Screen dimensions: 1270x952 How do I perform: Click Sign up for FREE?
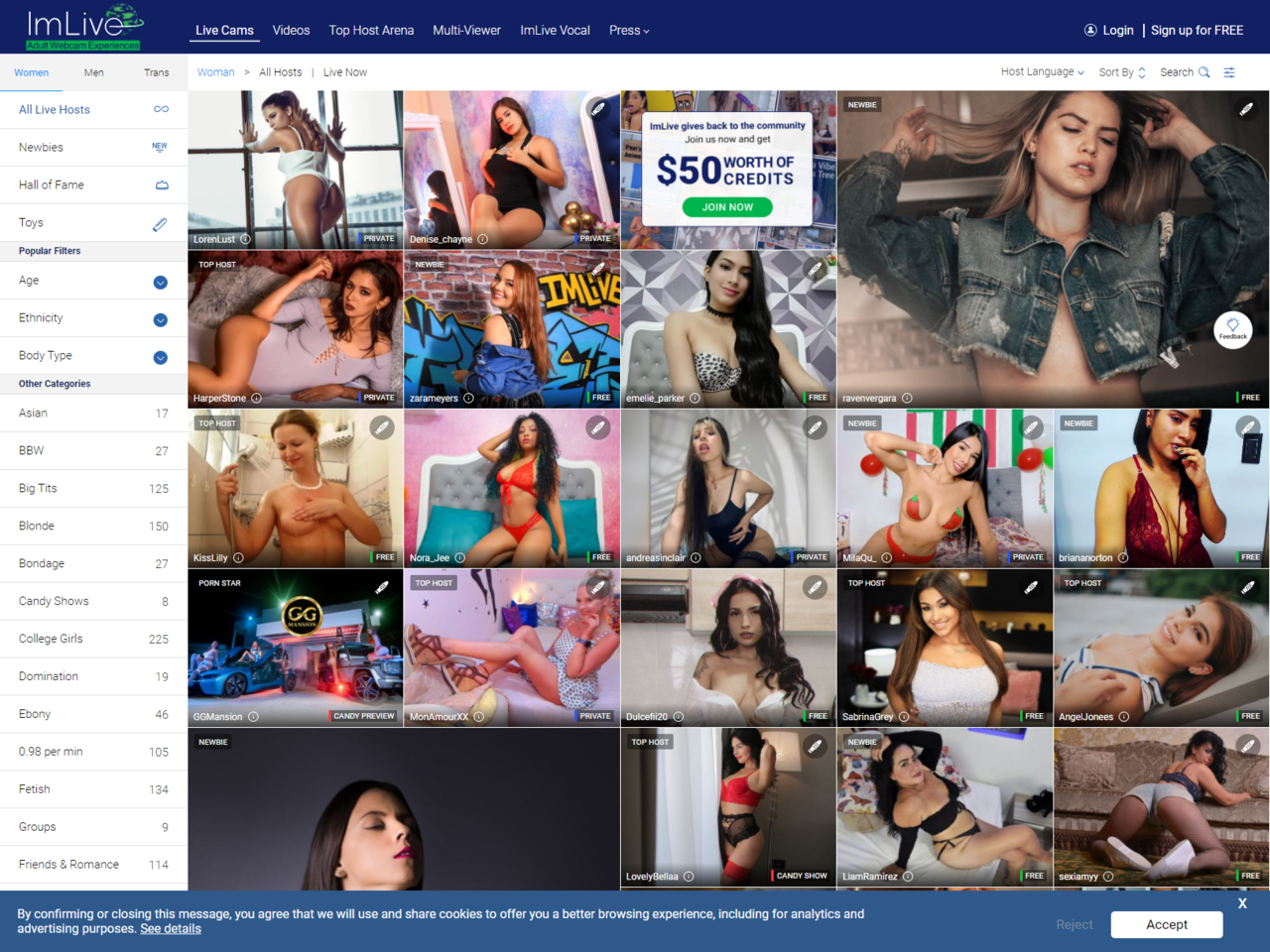click(1197, 31)
